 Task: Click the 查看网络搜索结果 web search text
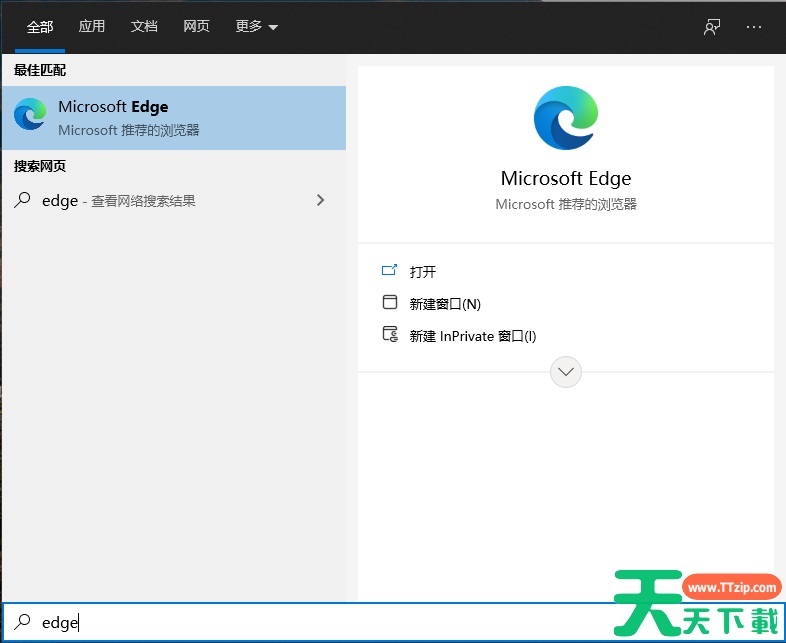[143, 201]
